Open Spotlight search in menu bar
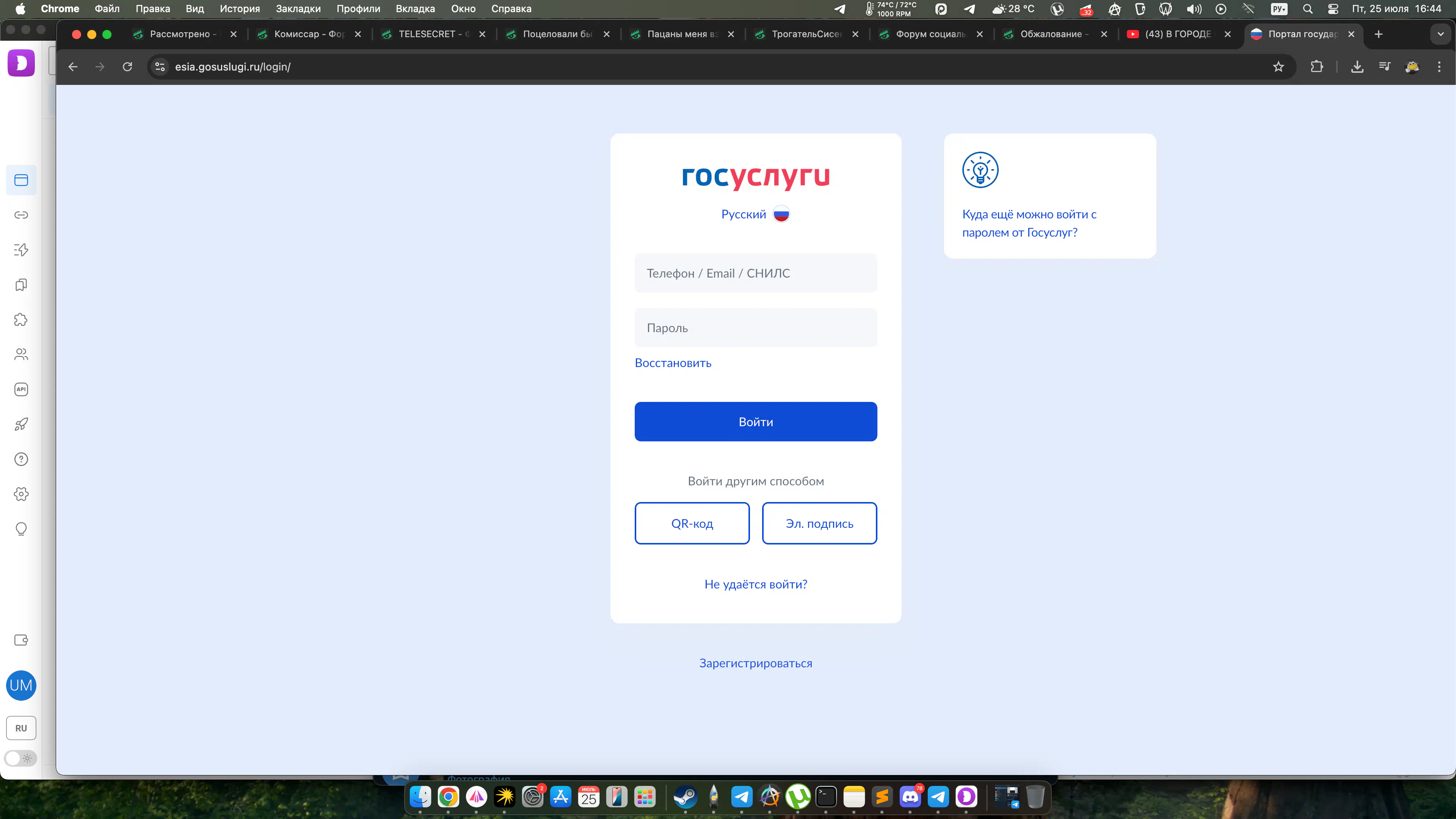This screenshot has width=1456, height=819. (1308, 8)
